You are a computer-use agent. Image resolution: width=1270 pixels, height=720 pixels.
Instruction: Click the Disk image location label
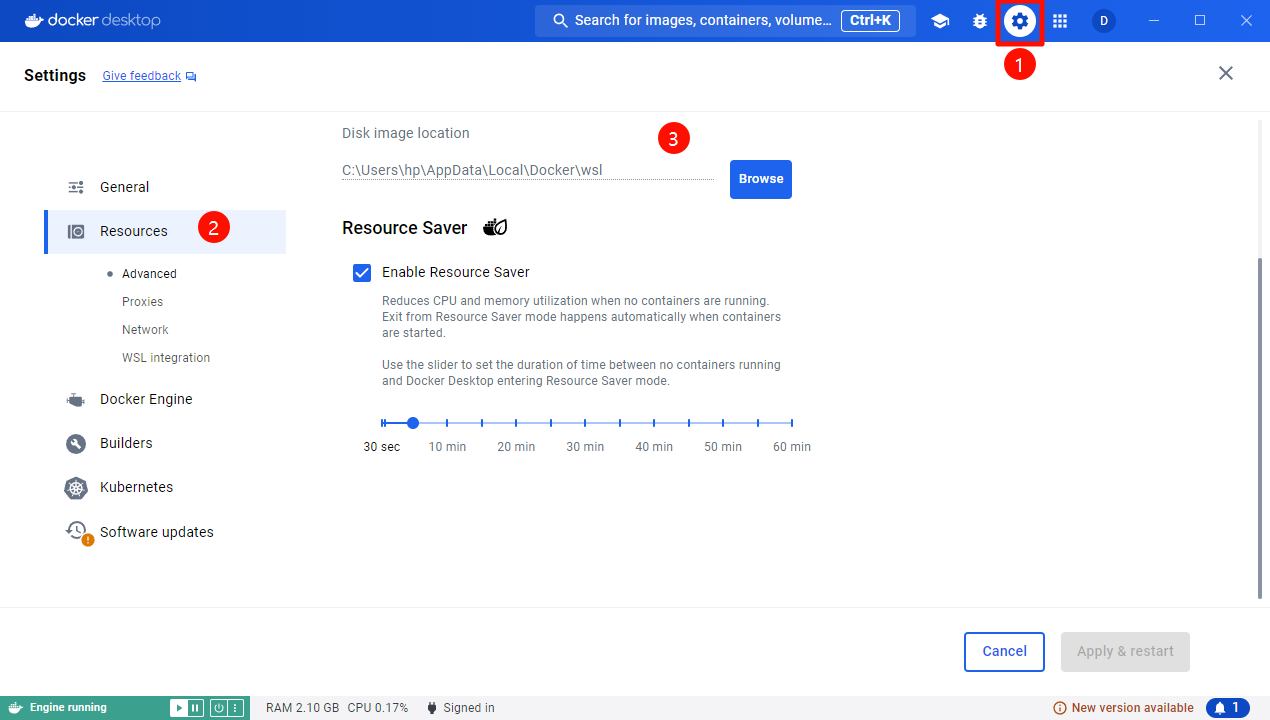pos(406,133)
